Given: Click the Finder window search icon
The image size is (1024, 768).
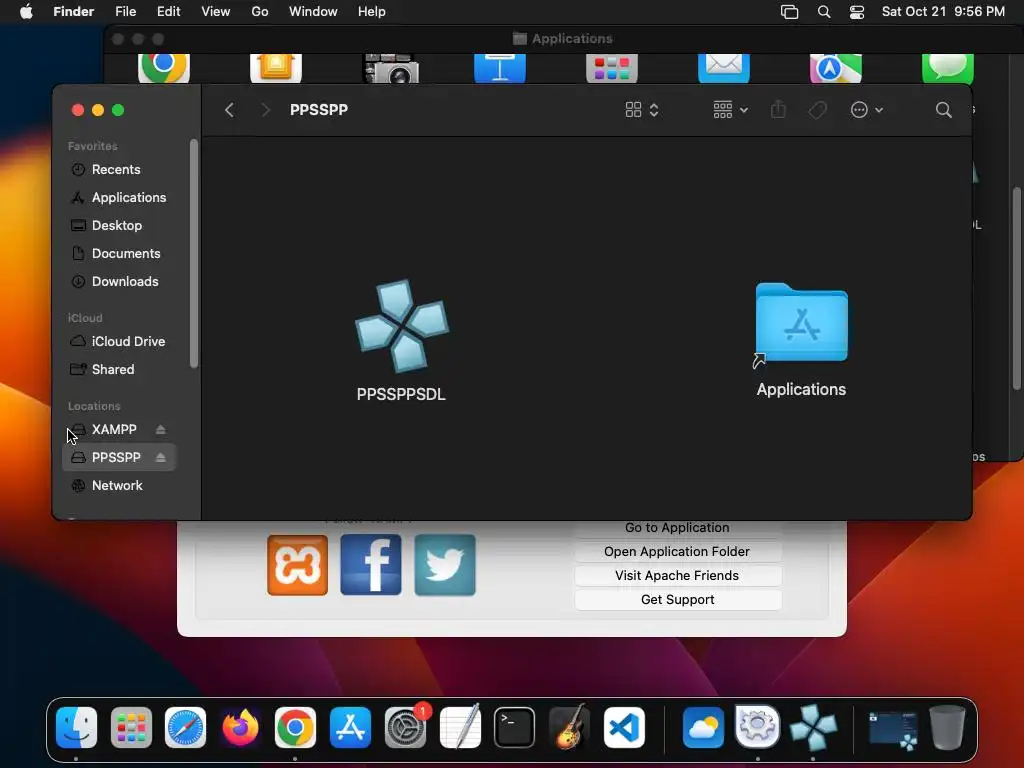Looking at the screenshot, I should 943,110.
